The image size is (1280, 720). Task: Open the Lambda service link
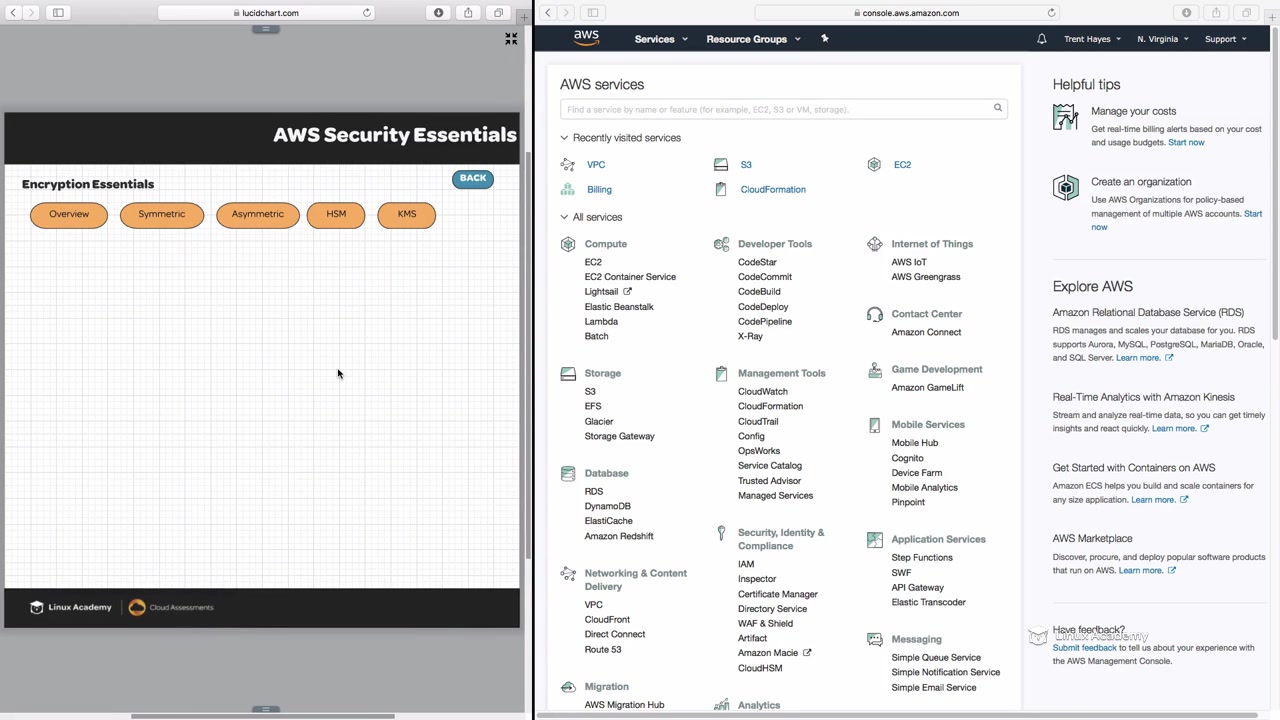point(601,321)
